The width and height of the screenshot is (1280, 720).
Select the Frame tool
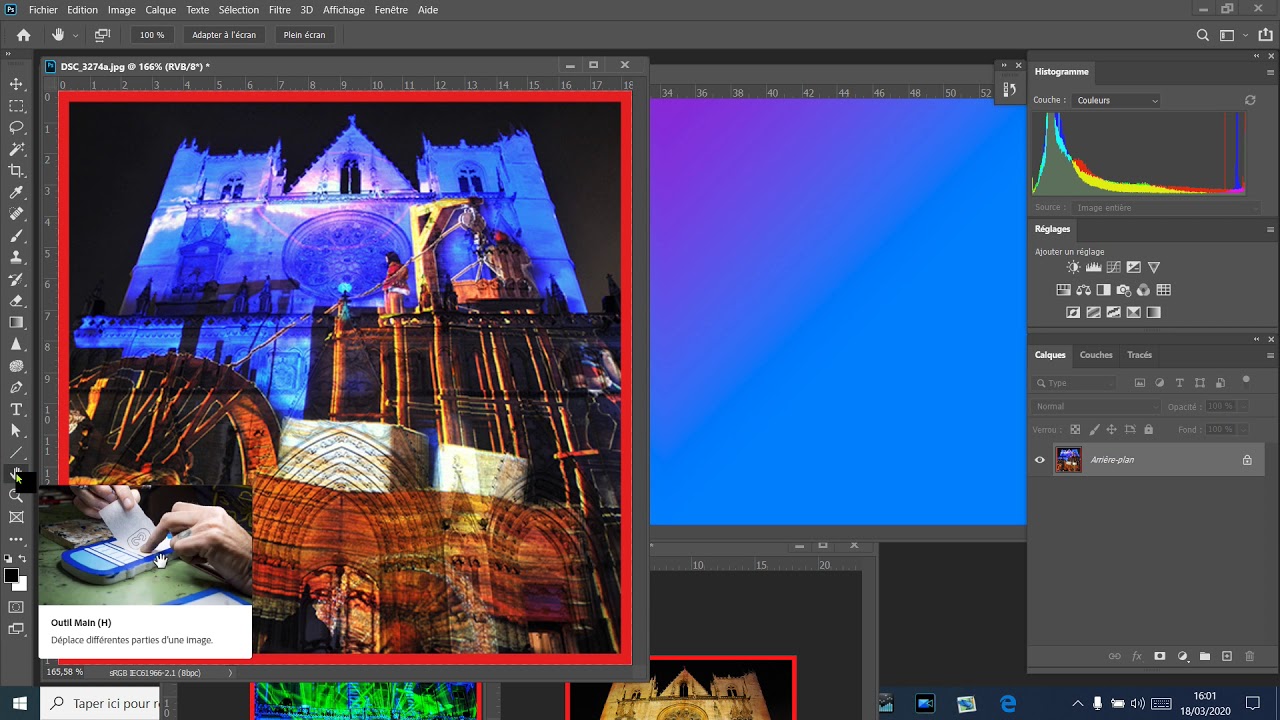click(16, 518)
